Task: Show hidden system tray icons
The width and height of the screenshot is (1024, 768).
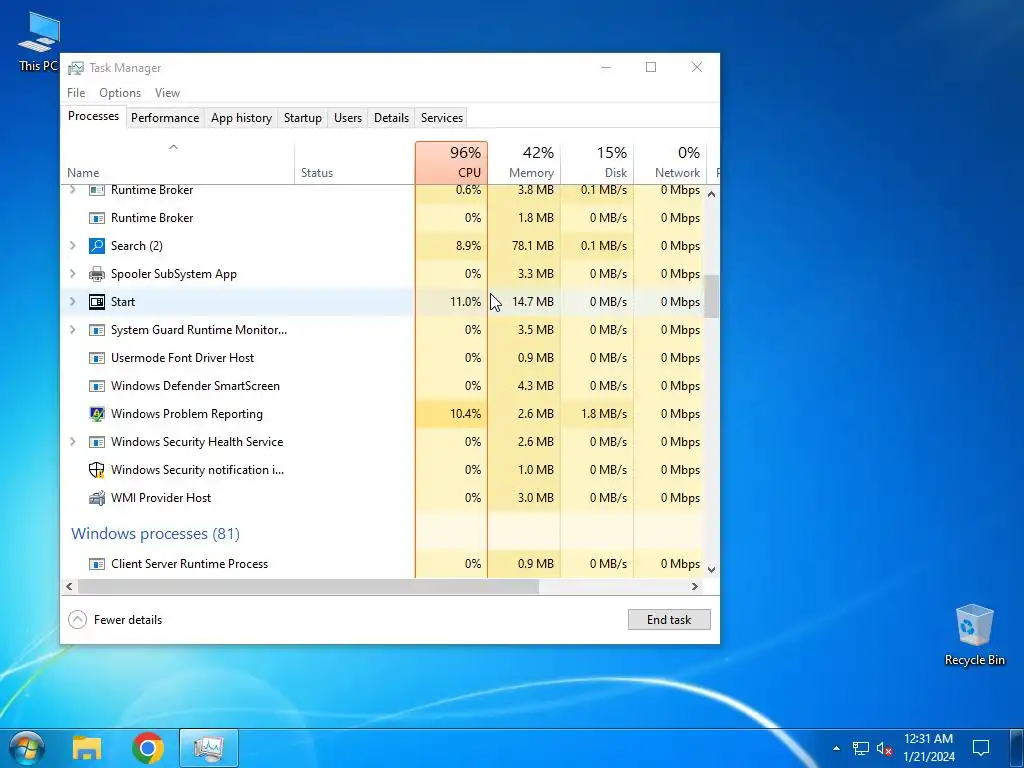Action: (x=836, y=748)
